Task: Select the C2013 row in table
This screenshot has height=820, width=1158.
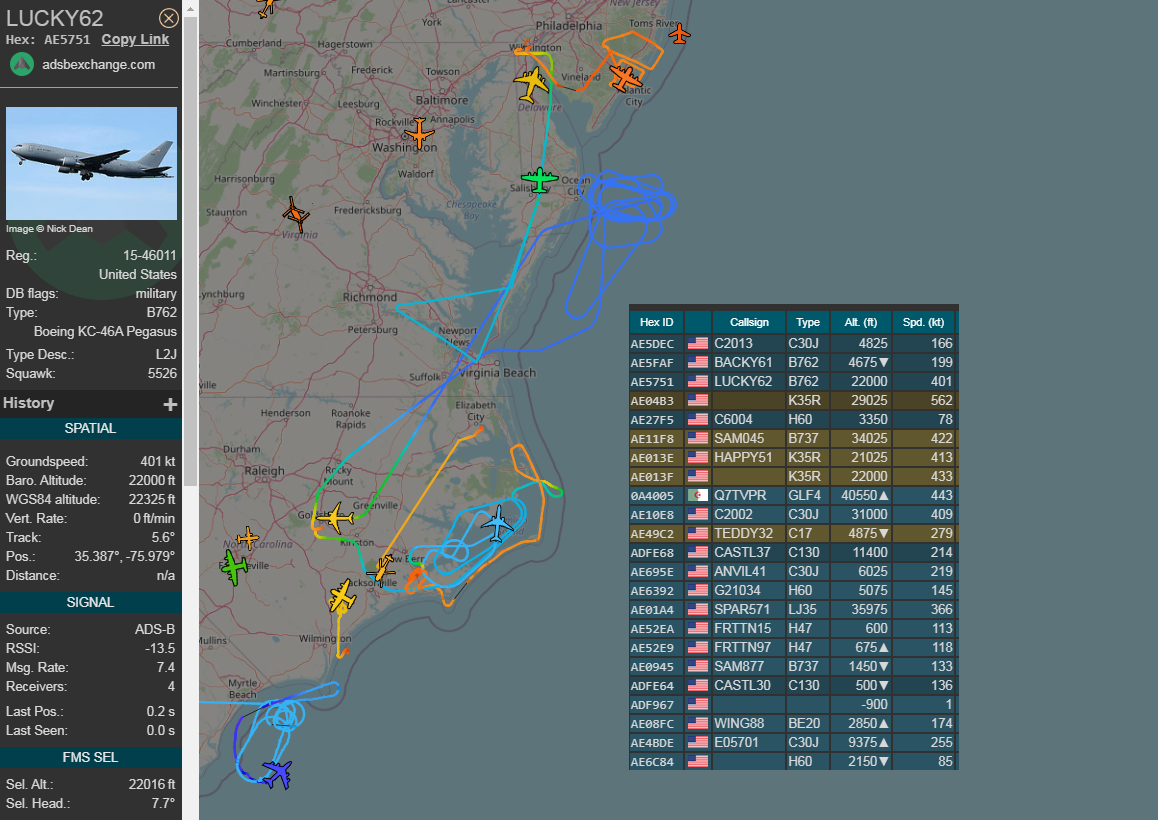Action: (x=793, y=344)
